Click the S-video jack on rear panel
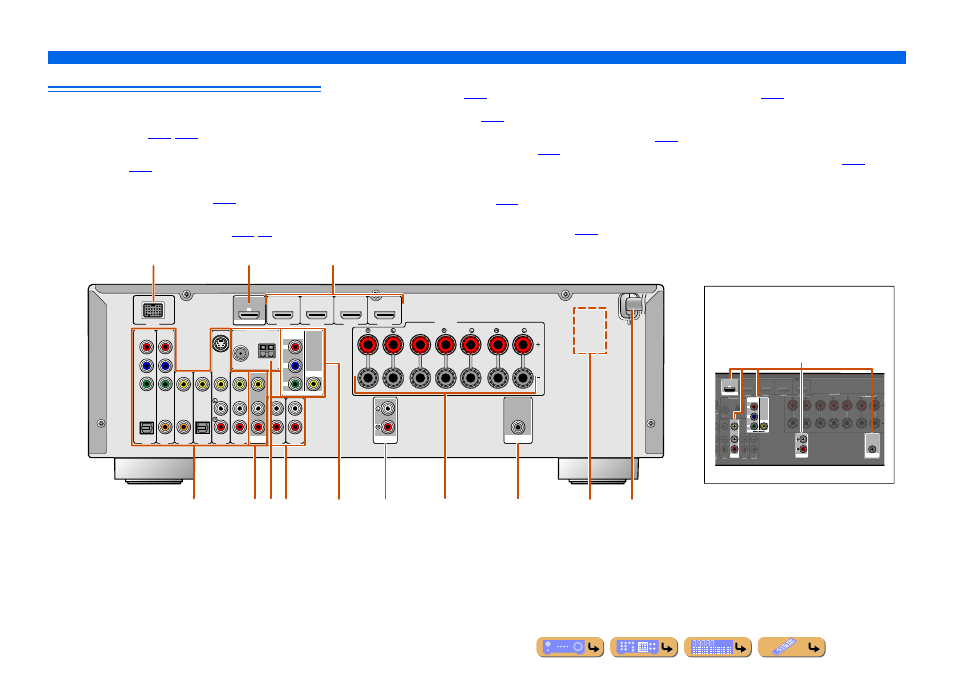The image size is (954, 674). [220, 343]
